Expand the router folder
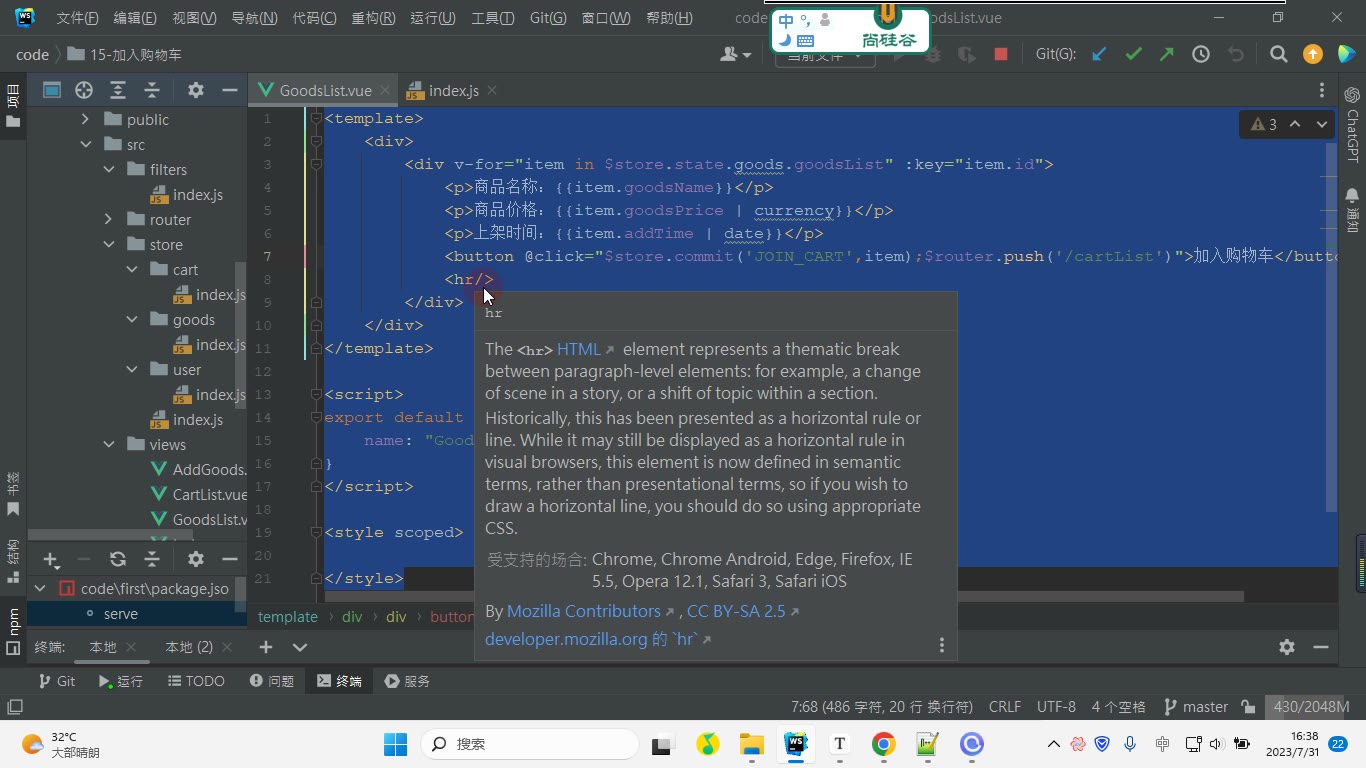This screenshot has height=768, width=1366. [109, 219]
